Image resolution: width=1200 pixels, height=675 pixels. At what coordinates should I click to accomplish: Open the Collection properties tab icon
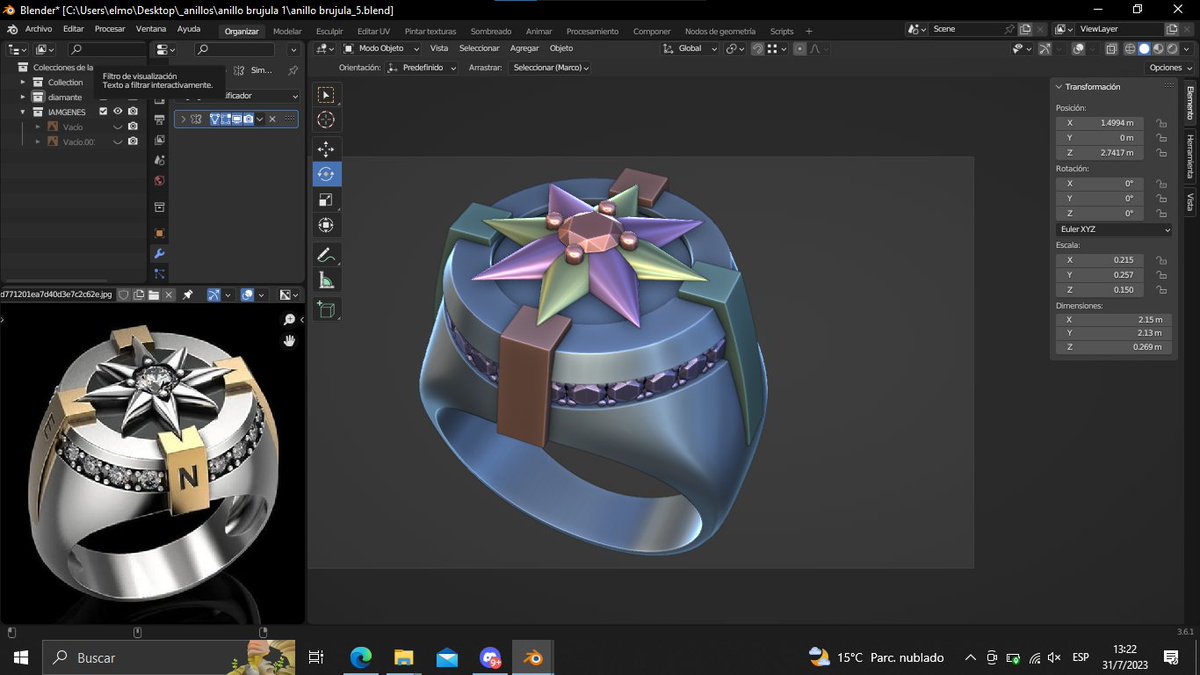tap(159, 207)
